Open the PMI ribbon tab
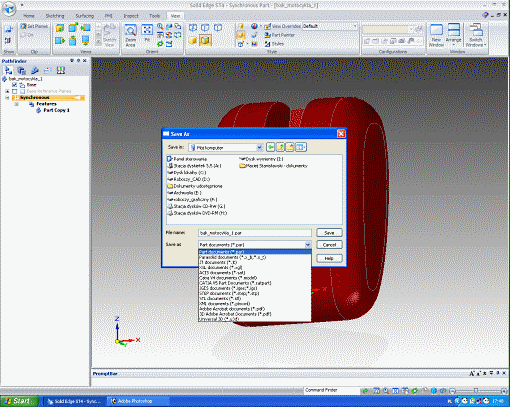The width and height of the screenshot is (510, 407). pyautogui.click(x=109, y=16)
